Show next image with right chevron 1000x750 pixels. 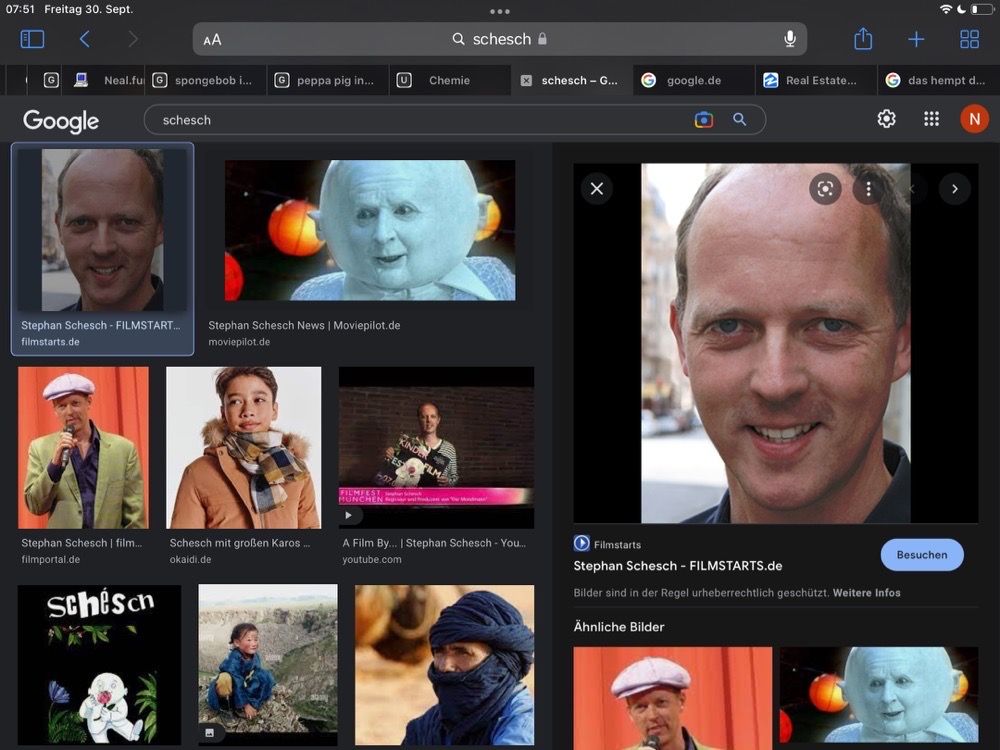pos(955,188)
